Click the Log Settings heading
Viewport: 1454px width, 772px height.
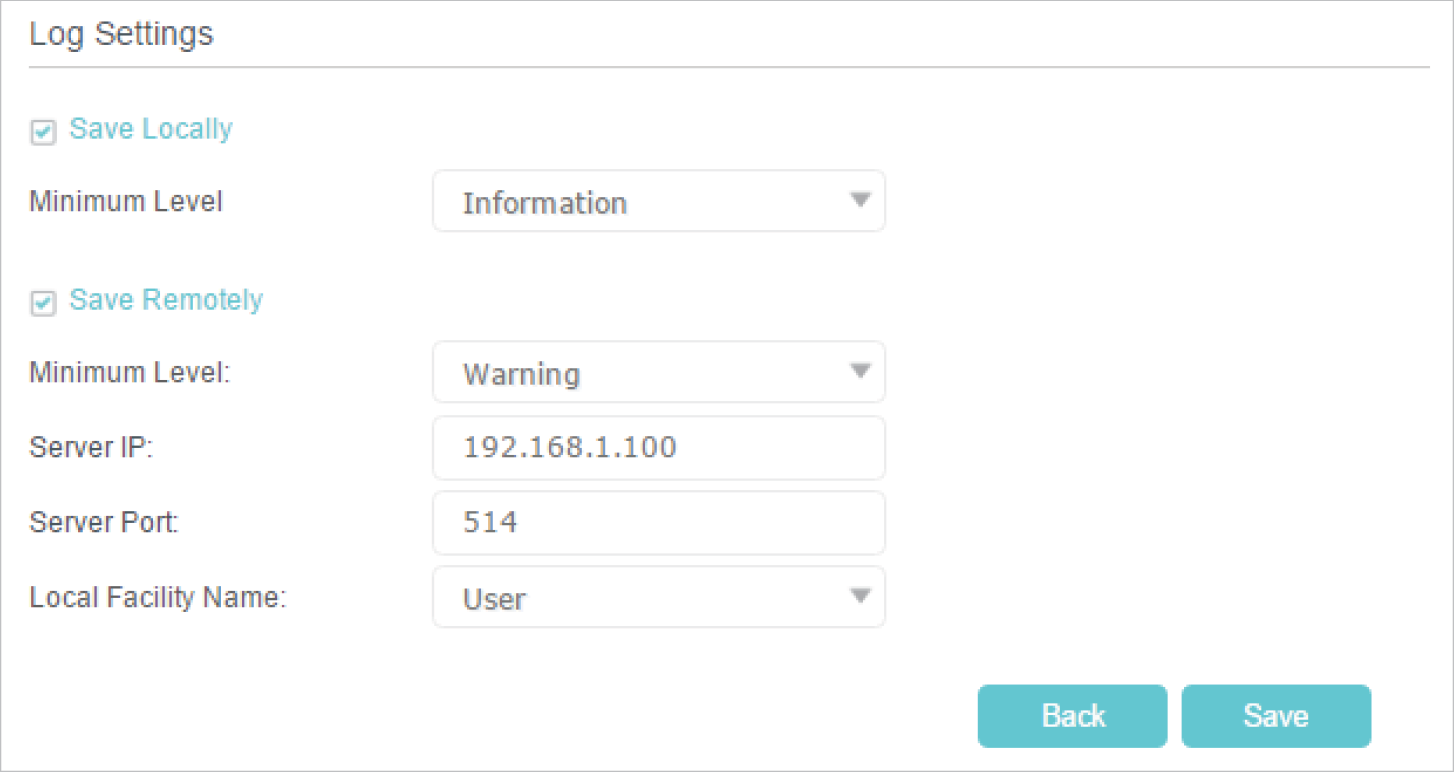[121, 35]
